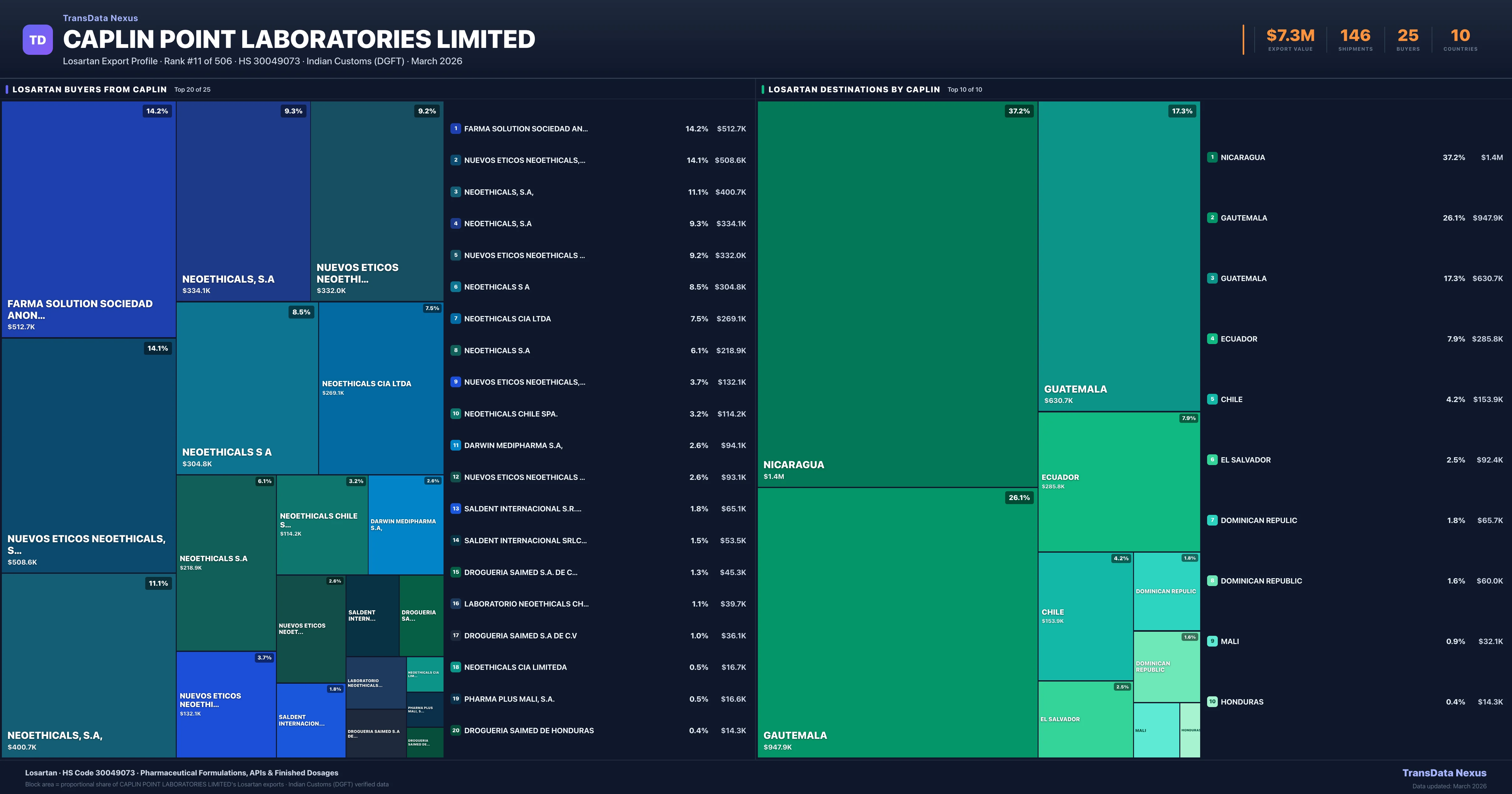
Task: Click the 14.2% badge on Farma Solution block
Action: [x=157, y=111]
